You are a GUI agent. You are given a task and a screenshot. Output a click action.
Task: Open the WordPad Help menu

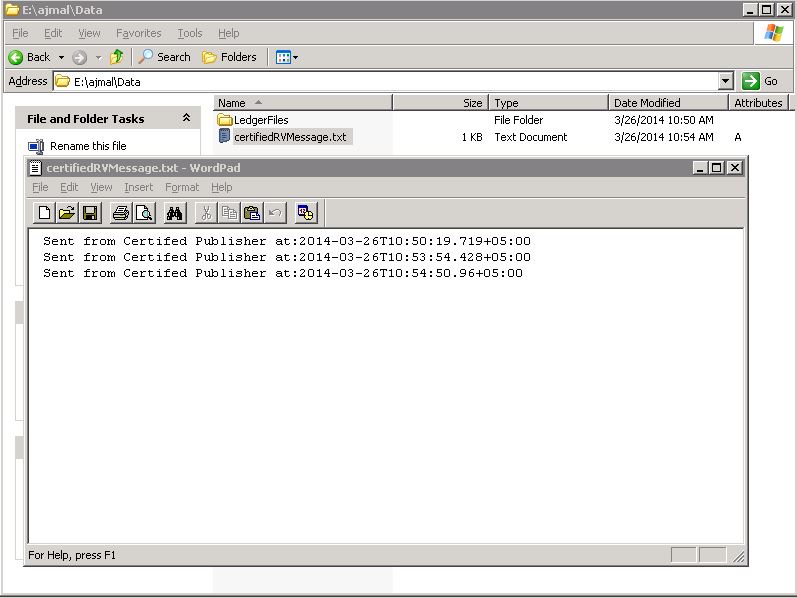(222, 187)
